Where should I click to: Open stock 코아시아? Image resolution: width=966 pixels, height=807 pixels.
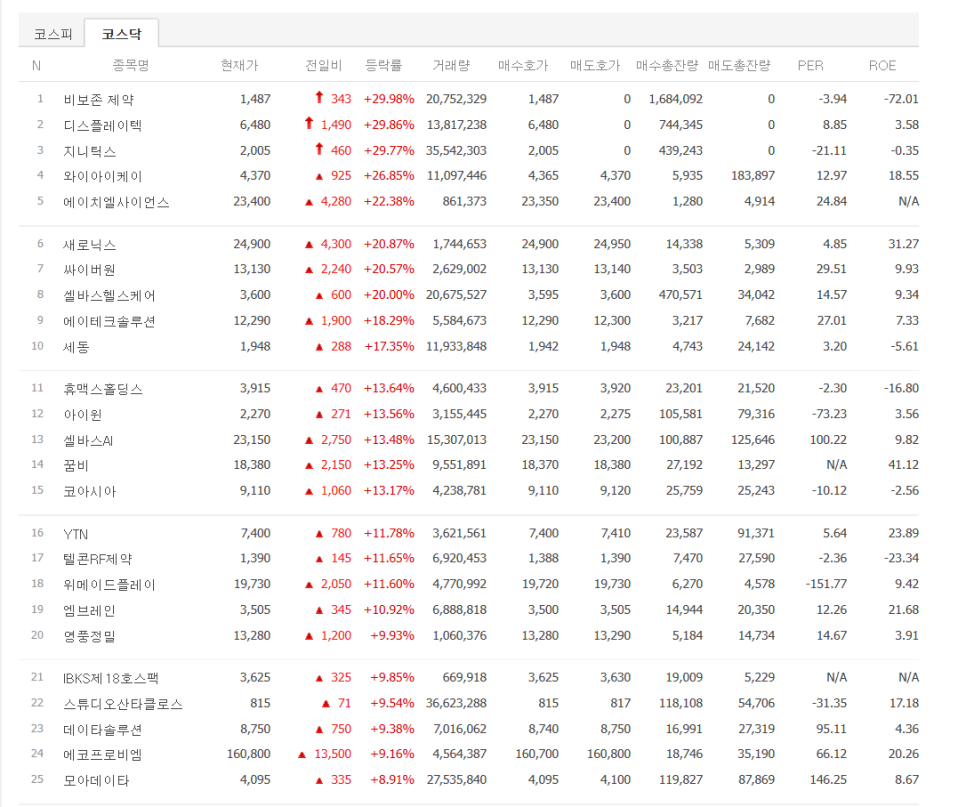tap(89, 492)
